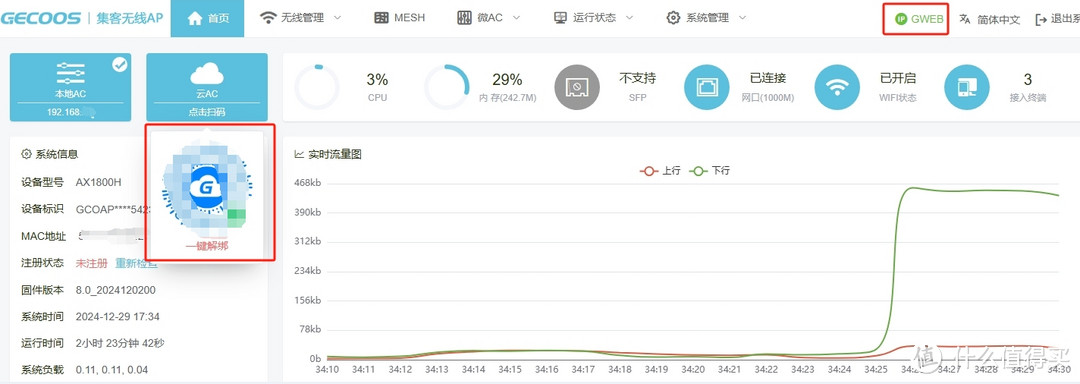Click the SFP status icon
Image resolution: width=1080 pixels, height=384 pixels.
click(x=577, y=87)
